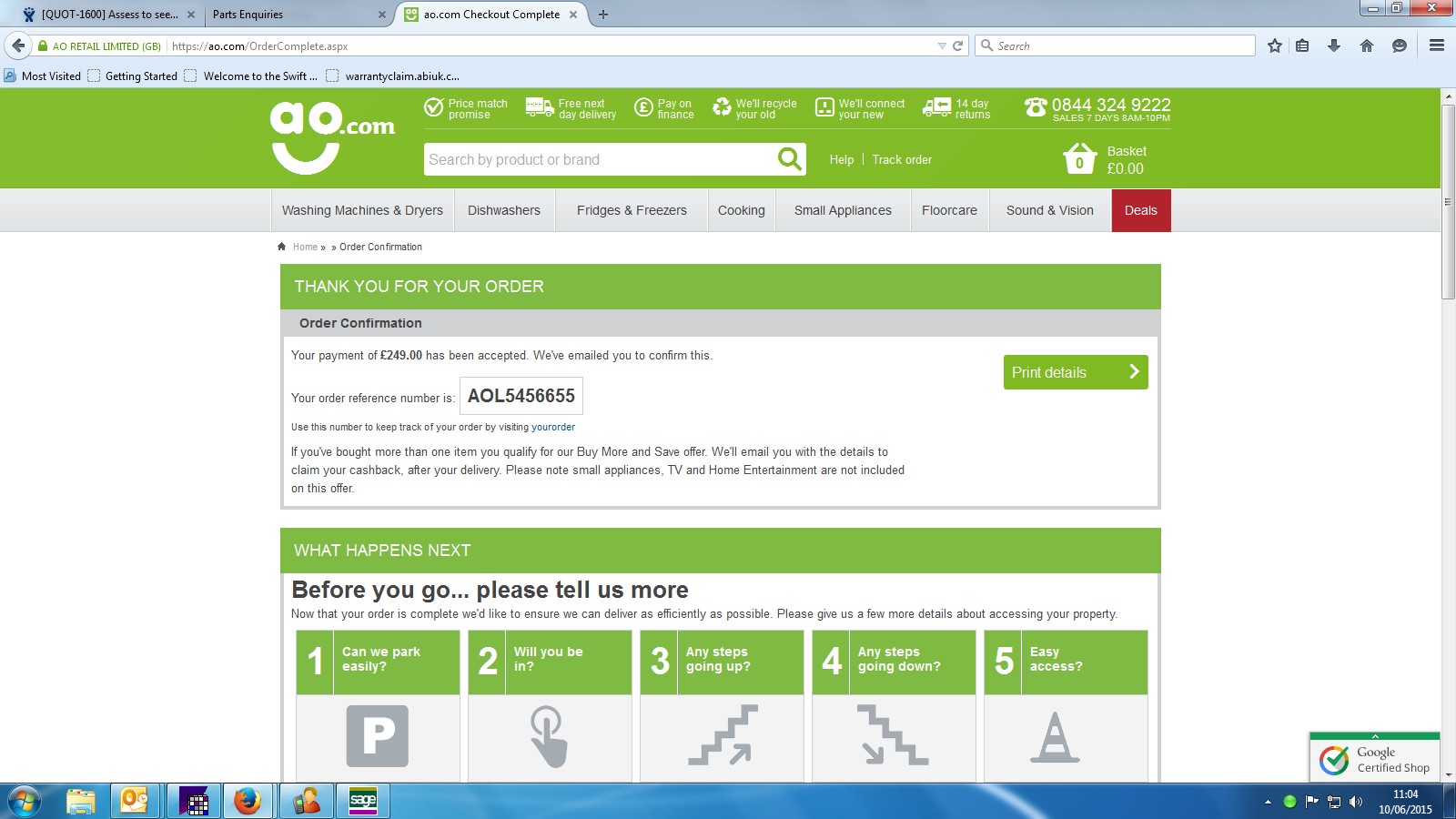The height and width of the screenshot is (819, 1456).
Task: Click the ao.com logo
Action: pos(332,137)
